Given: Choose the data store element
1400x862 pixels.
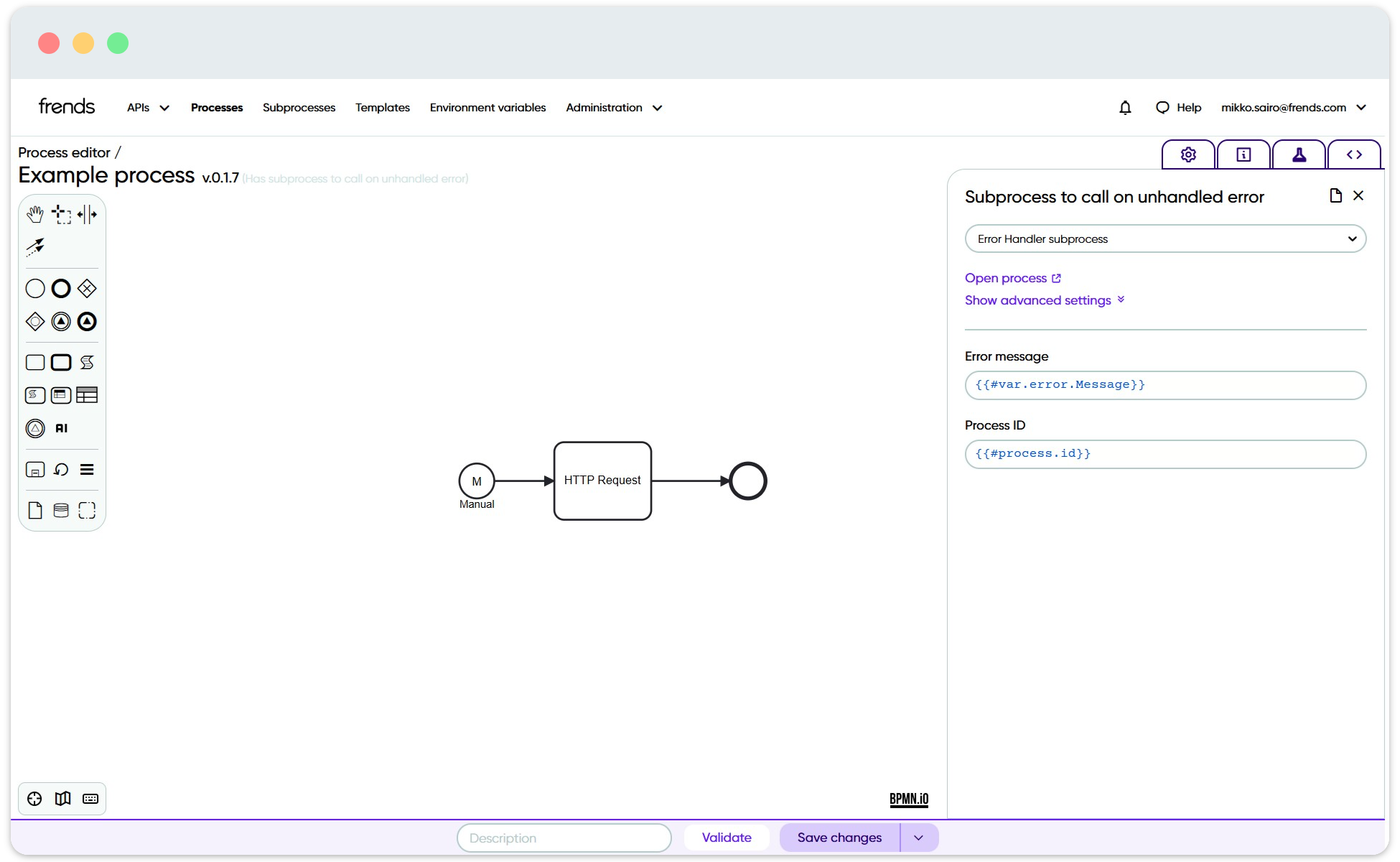Looking at the screenshot, I should [60, 510].
